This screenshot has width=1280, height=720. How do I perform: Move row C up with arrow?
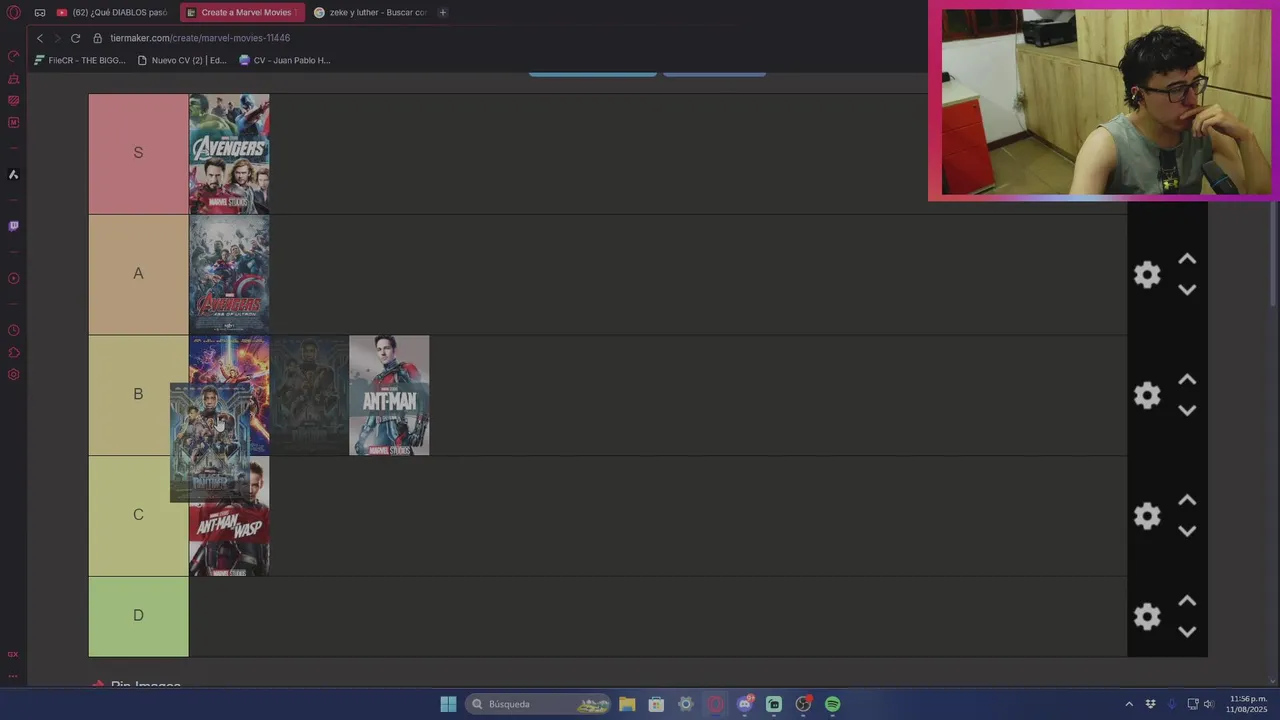point(1187,500)
